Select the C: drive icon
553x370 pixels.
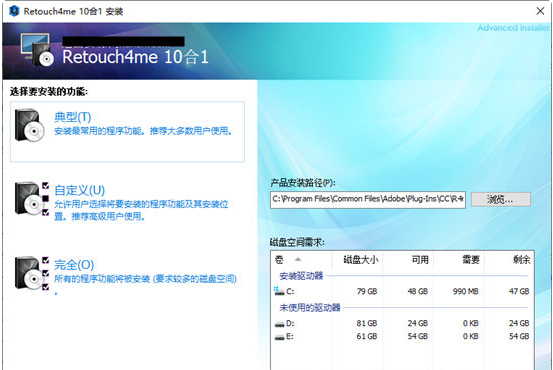pos(279,291)
